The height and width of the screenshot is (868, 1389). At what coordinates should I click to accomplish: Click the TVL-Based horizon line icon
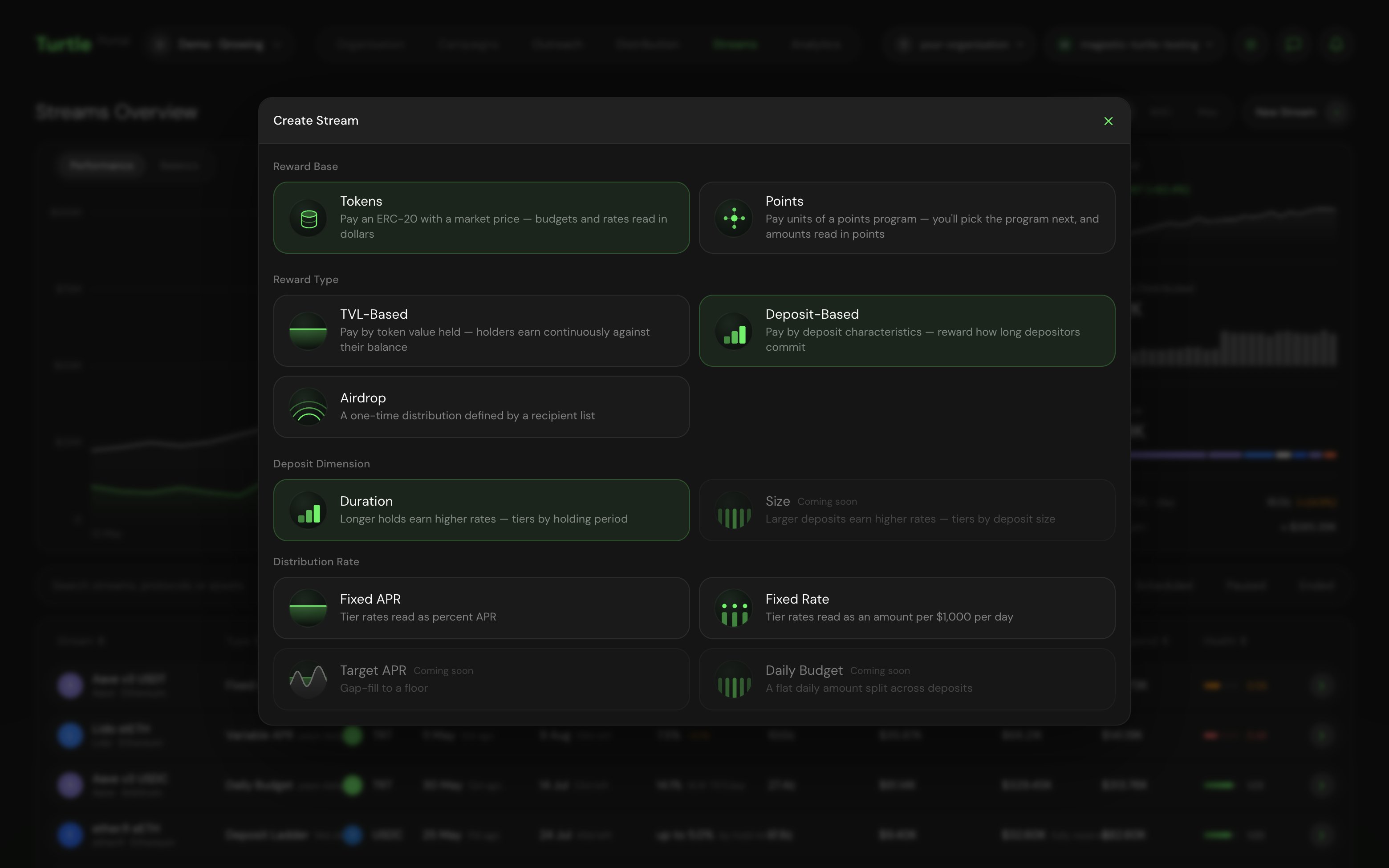coord(308,331)
